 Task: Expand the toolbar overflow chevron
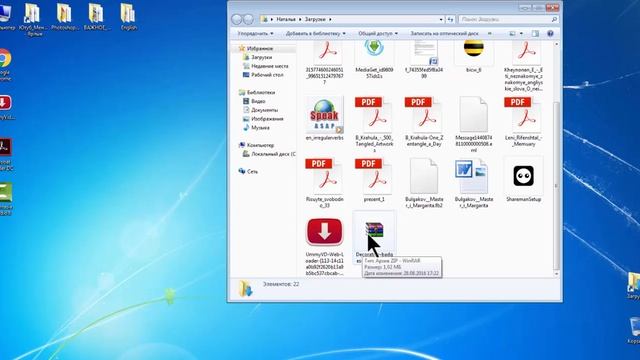489,33
